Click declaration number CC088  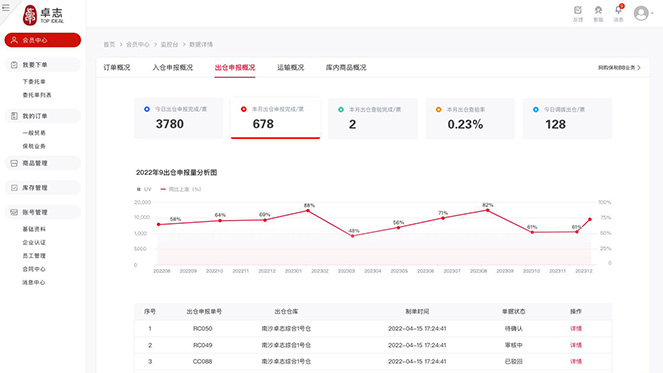203,362
